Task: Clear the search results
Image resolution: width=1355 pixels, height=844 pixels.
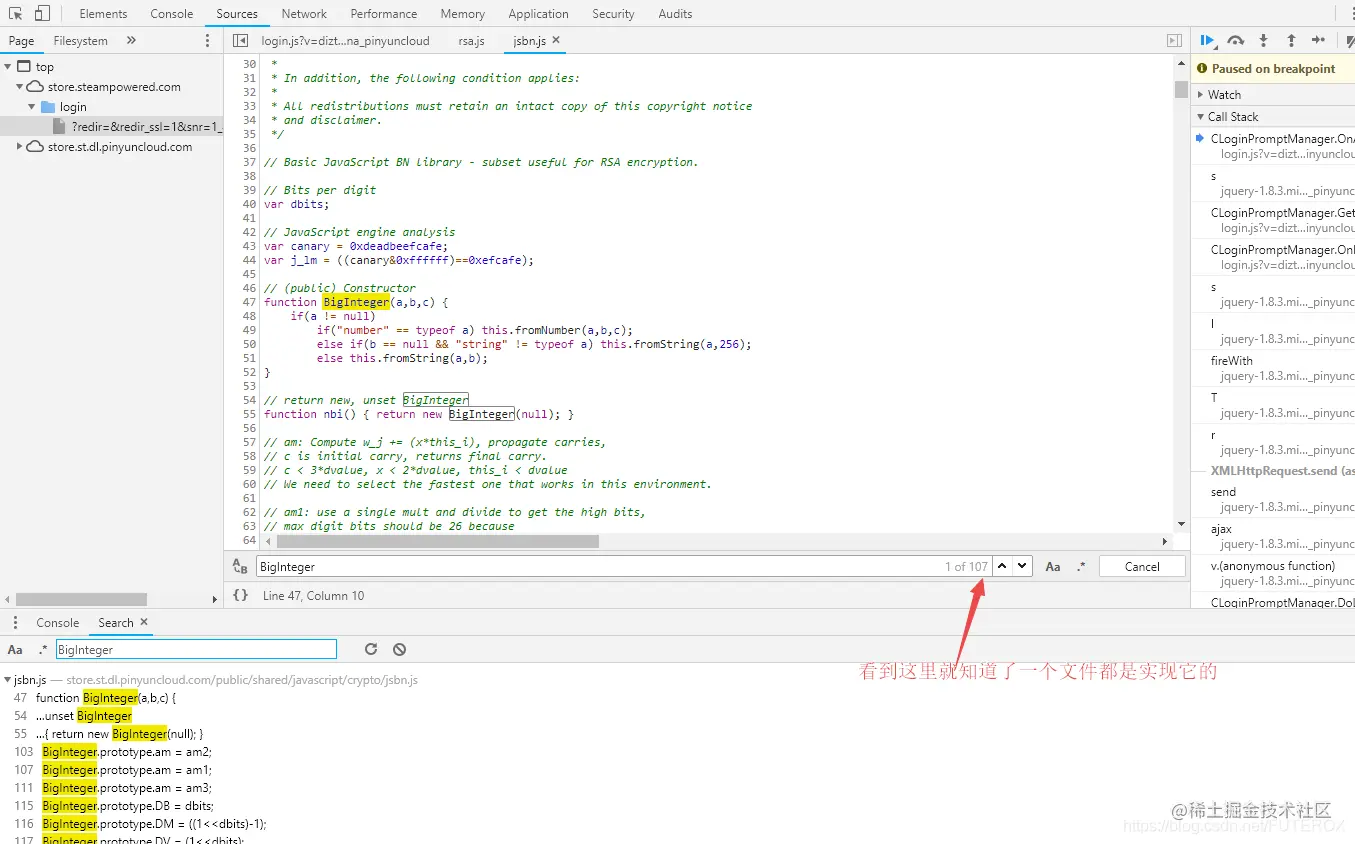Action: (x=399, y=650)
